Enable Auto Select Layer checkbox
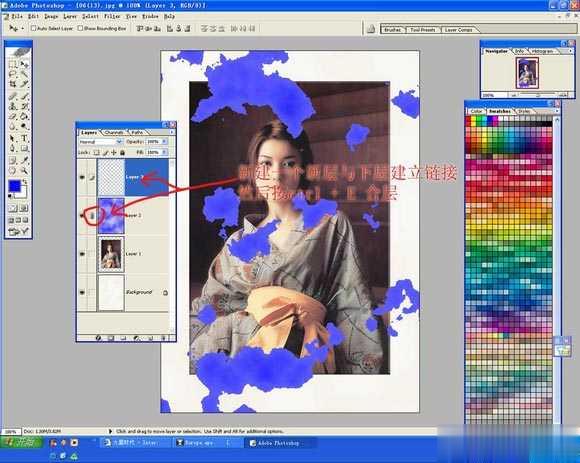 point(33,28)
